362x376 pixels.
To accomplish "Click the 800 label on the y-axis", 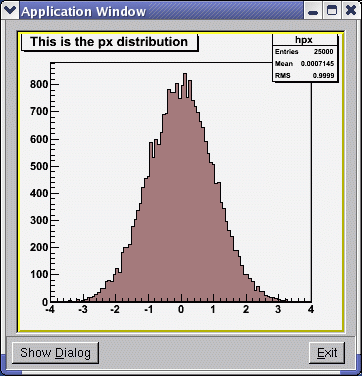I will (x=39, y=84).
